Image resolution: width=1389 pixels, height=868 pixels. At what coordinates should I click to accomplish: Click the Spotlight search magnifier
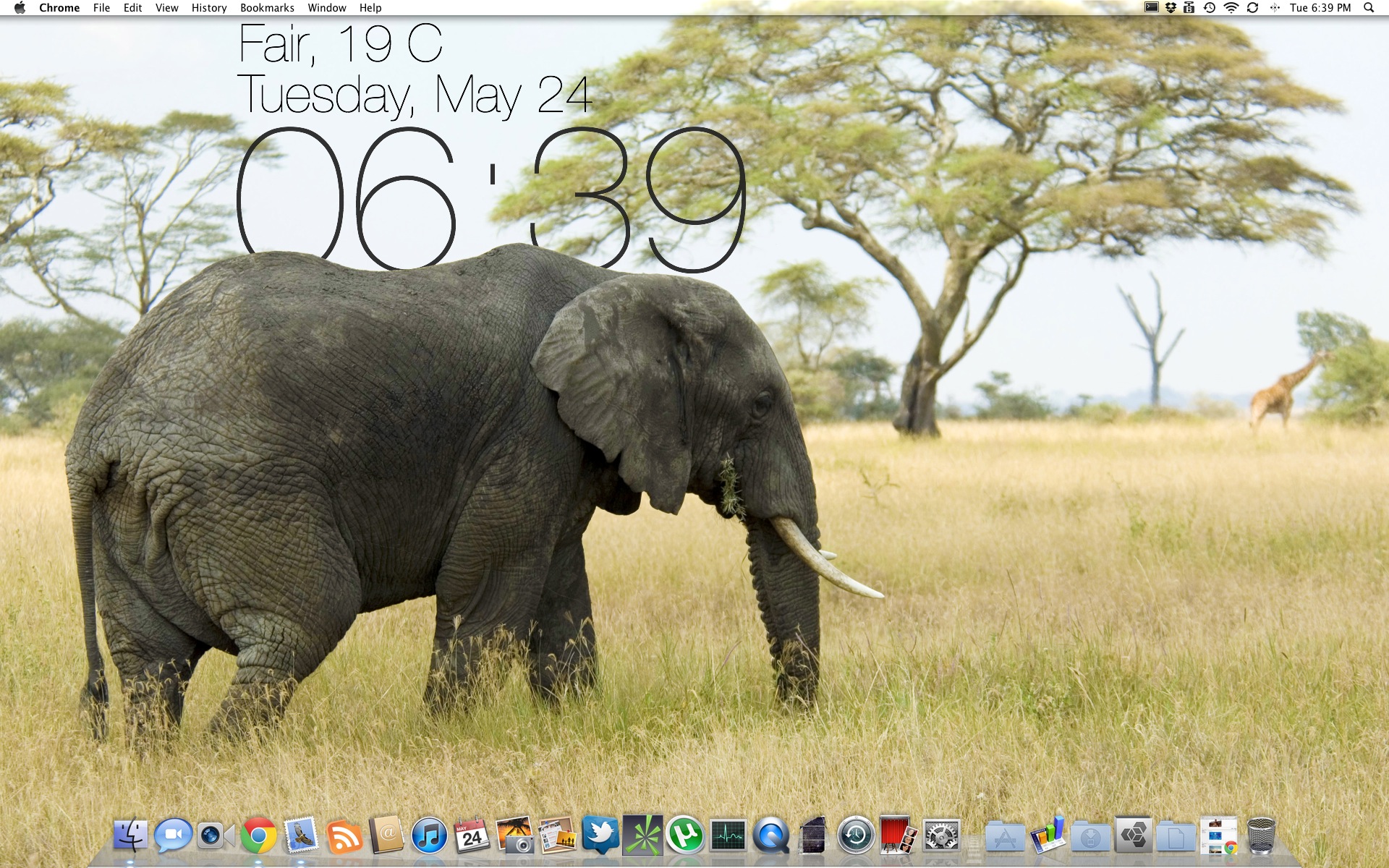[1368, 8]
